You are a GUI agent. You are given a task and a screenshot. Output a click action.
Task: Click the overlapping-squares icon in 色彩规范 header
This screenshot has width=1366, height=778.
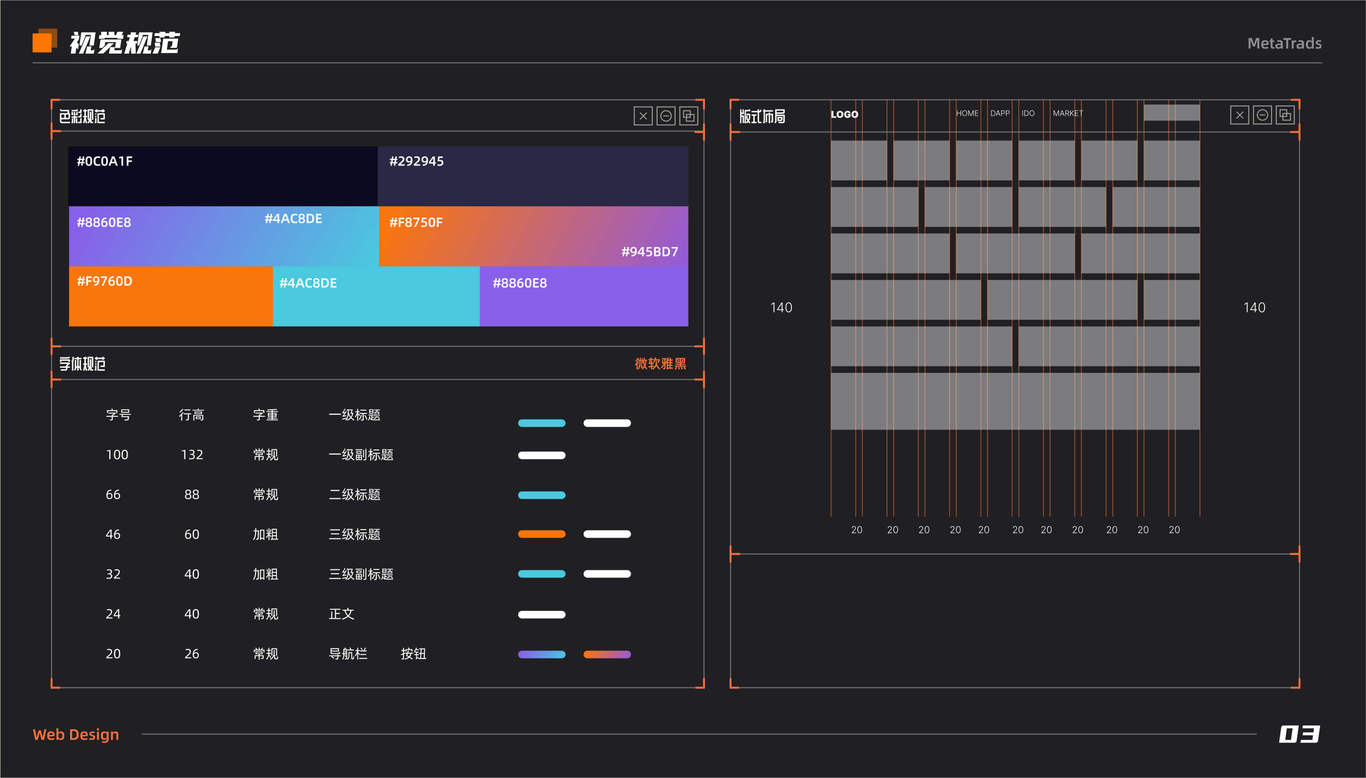point(688,116)
